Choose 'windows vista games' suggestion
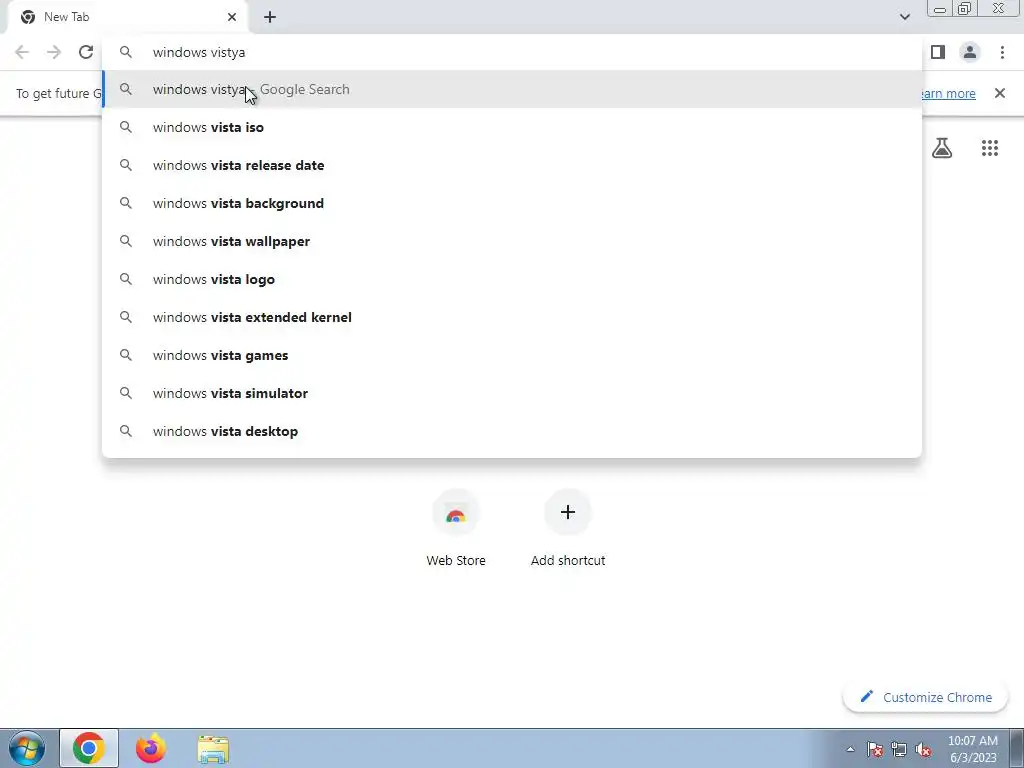Screen dimensions: 1024x768 [x=512, y=355]
